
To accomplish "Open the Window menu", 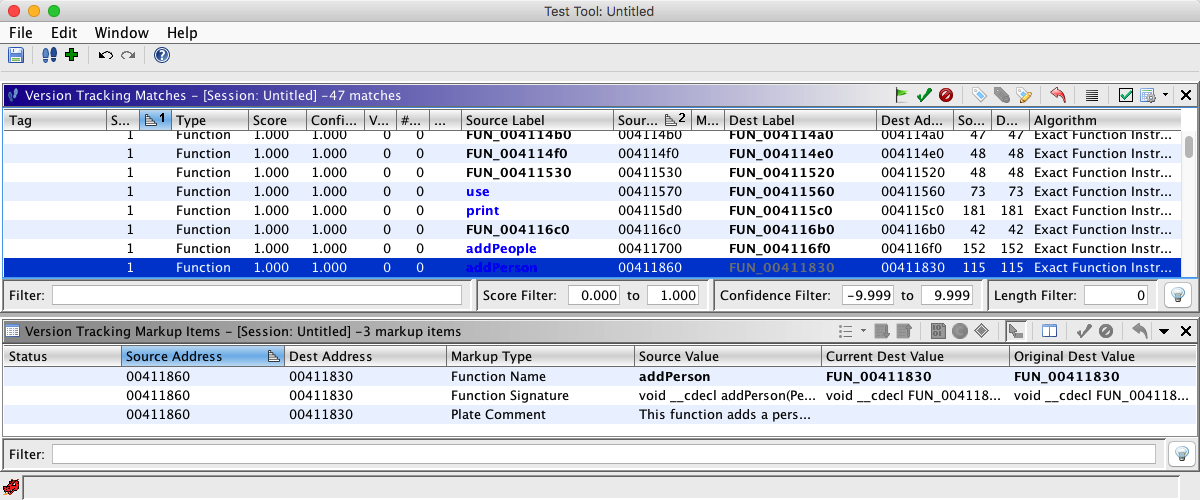I will [122, 33].
